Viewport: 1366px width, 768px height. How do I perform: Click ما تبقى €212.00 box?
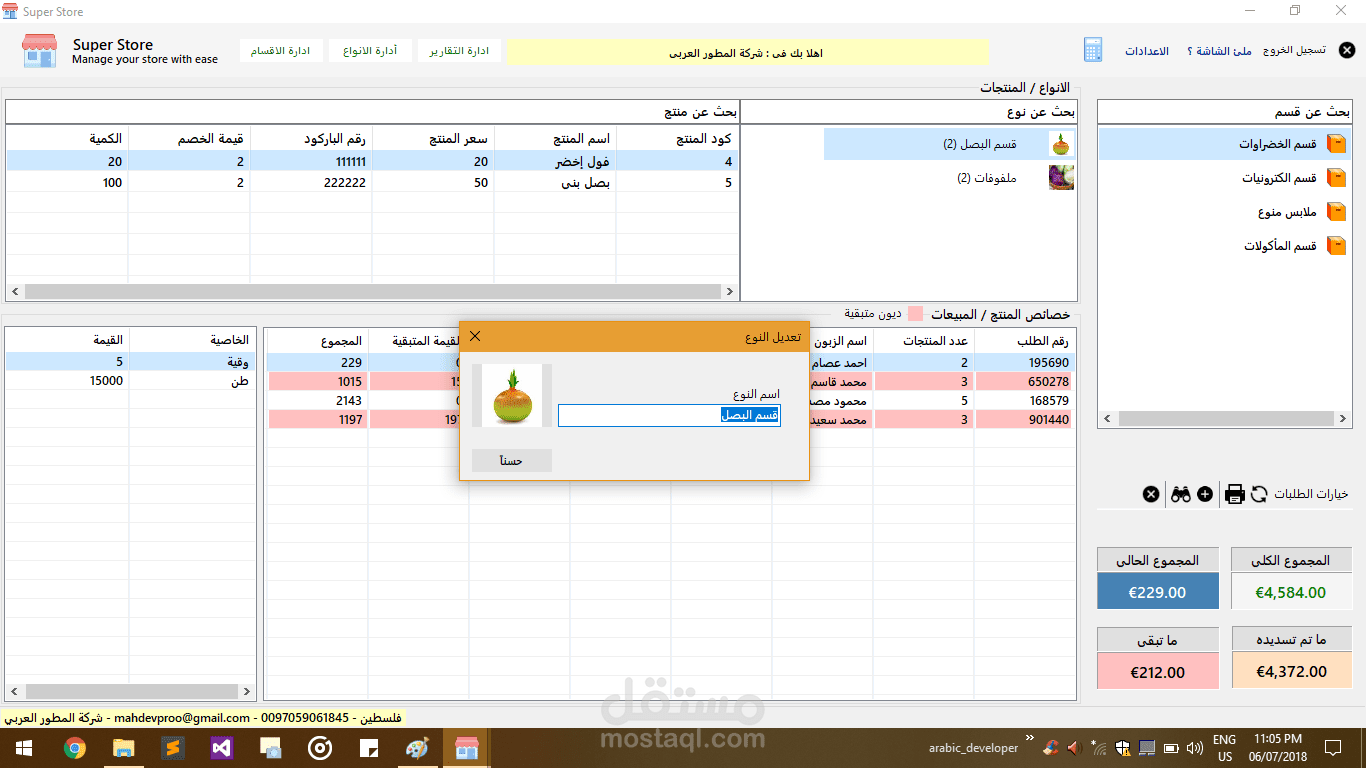(x=1157, y=671)
